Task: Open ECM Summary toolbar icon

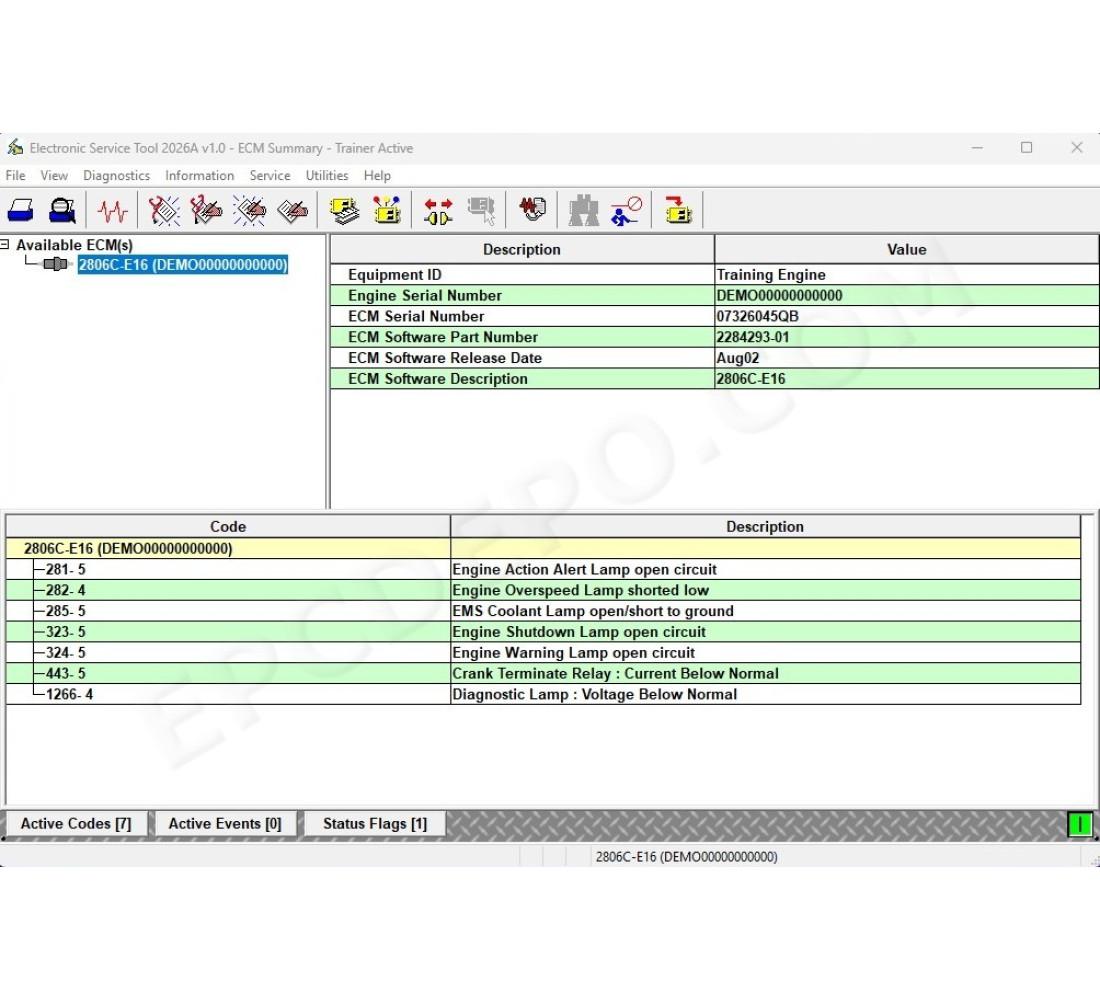Action: (344, 210)
